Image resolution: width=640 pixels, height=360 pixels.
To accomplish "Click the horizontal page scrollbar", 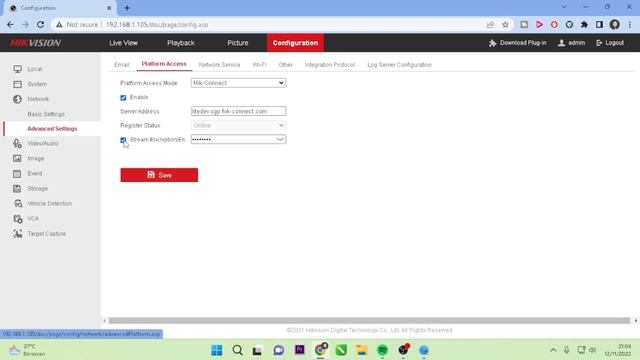I will pyautogui.click(x=369, y=321).
